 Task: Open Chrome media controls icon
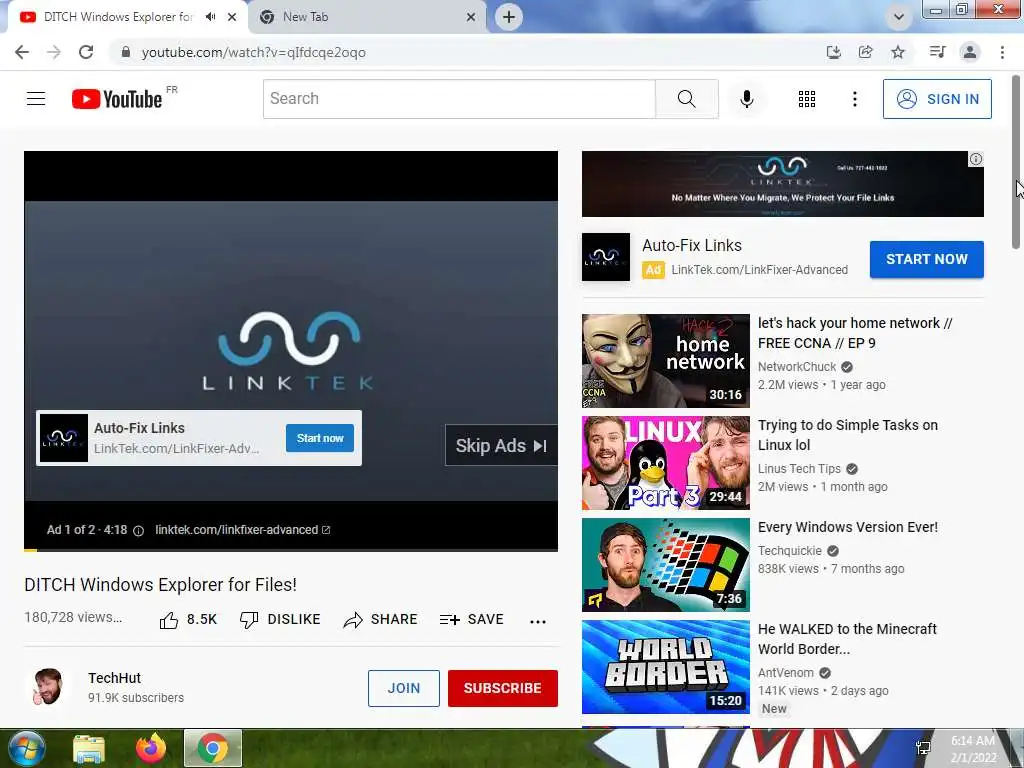pos(937,52)
